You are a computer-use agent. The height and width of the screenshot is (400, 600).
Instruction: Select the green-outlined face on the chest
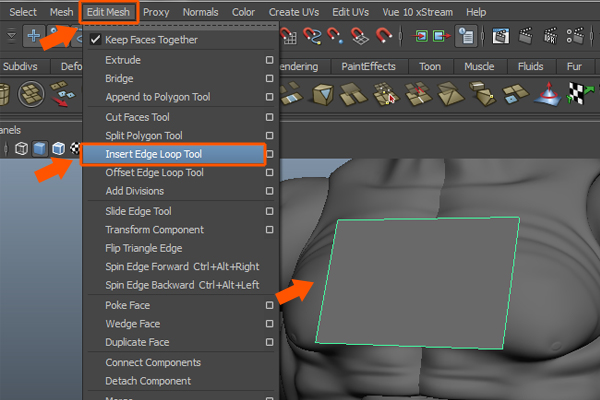tap(417, 283)
